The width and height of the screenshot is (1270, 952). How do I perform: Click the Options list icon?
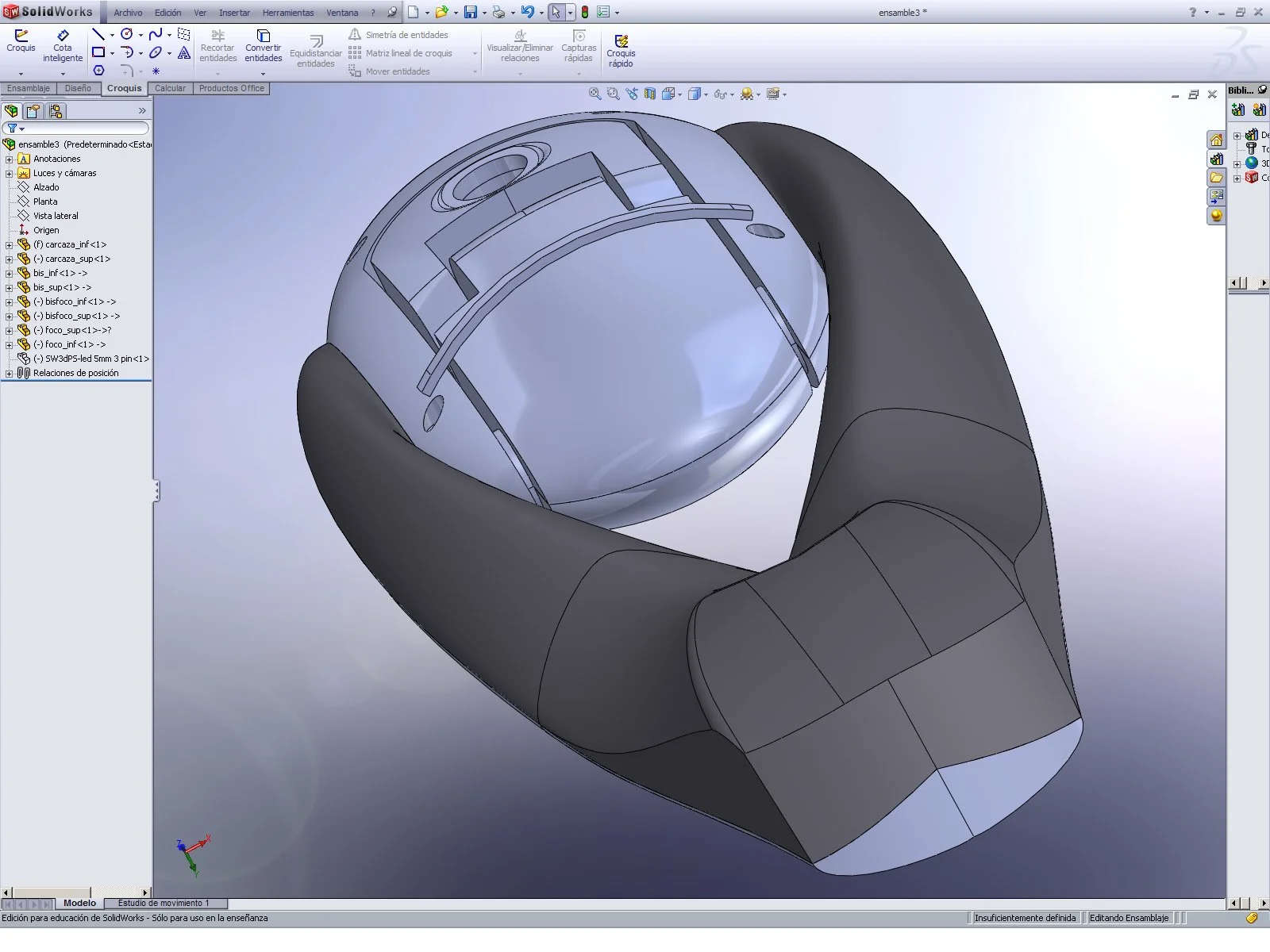603,12
